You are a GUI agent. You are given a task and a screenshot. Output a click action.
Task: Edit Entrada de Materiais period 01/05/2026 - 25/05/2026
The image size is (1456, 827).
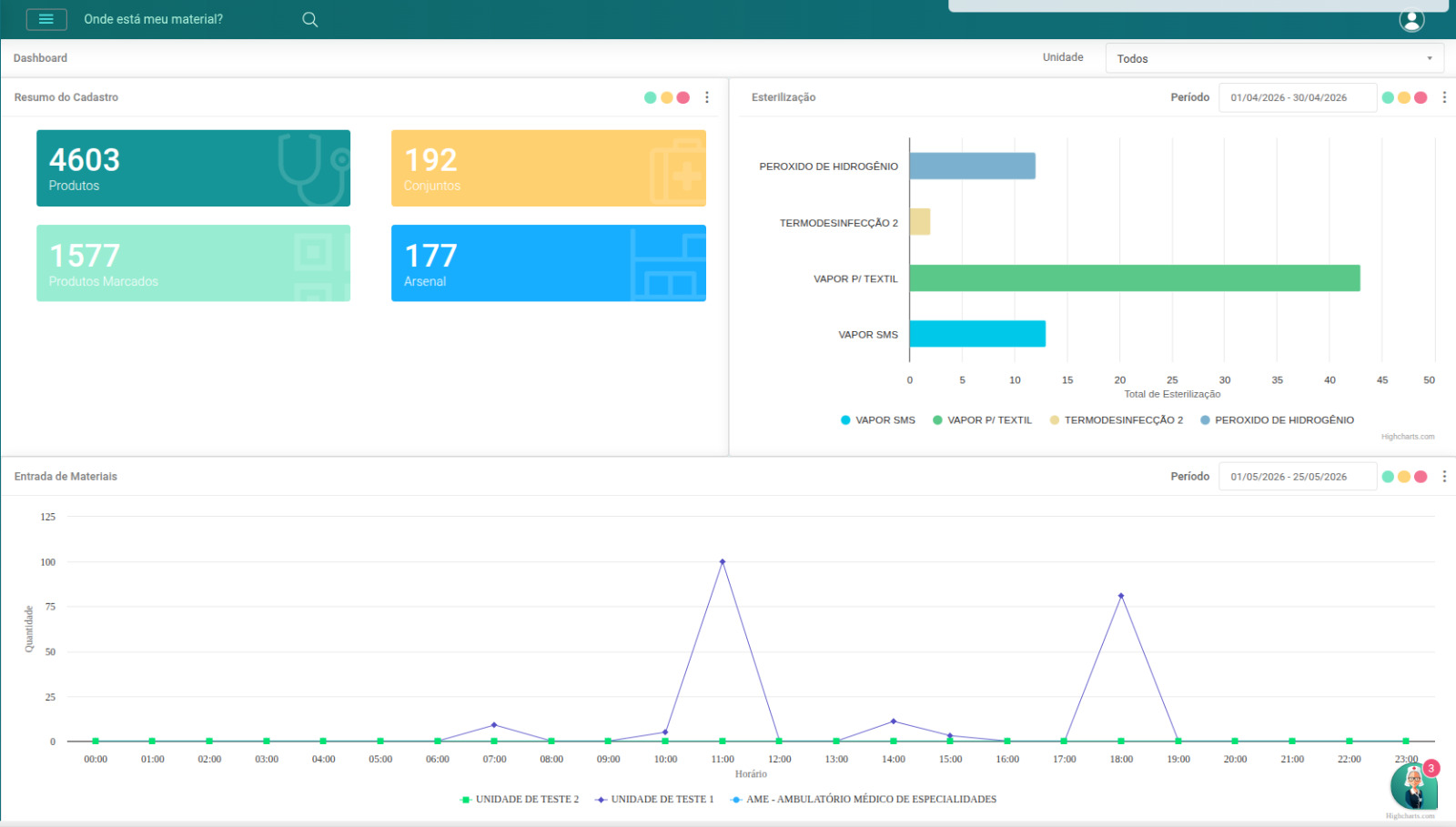(x=1298, y=477)
